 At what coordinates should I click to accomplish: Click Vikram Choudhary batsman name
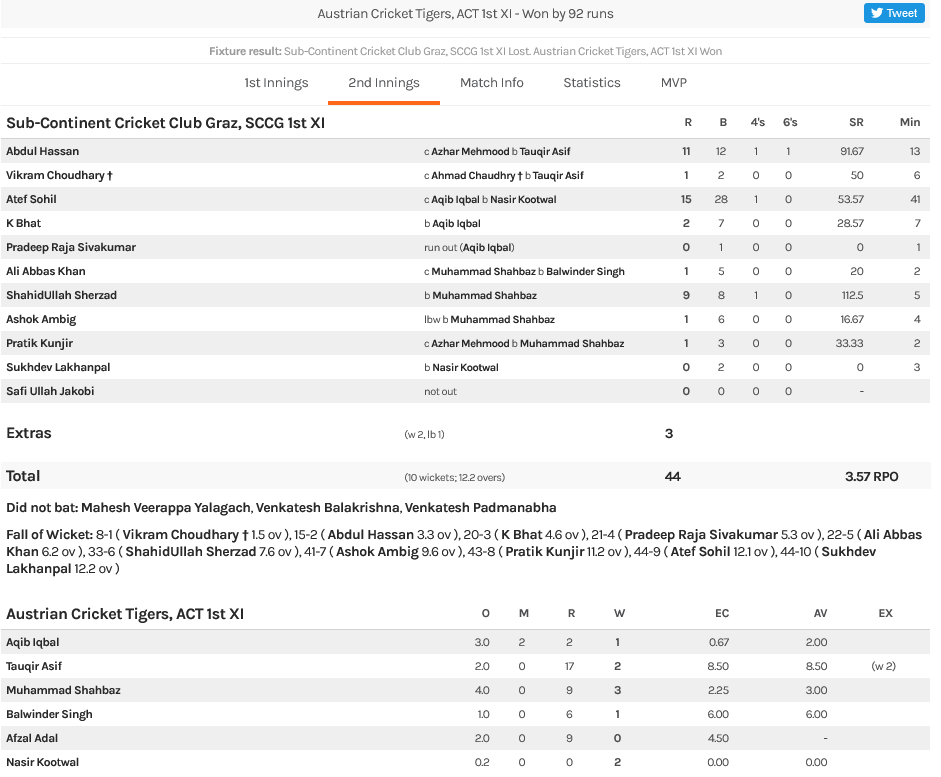coord(59,175)
